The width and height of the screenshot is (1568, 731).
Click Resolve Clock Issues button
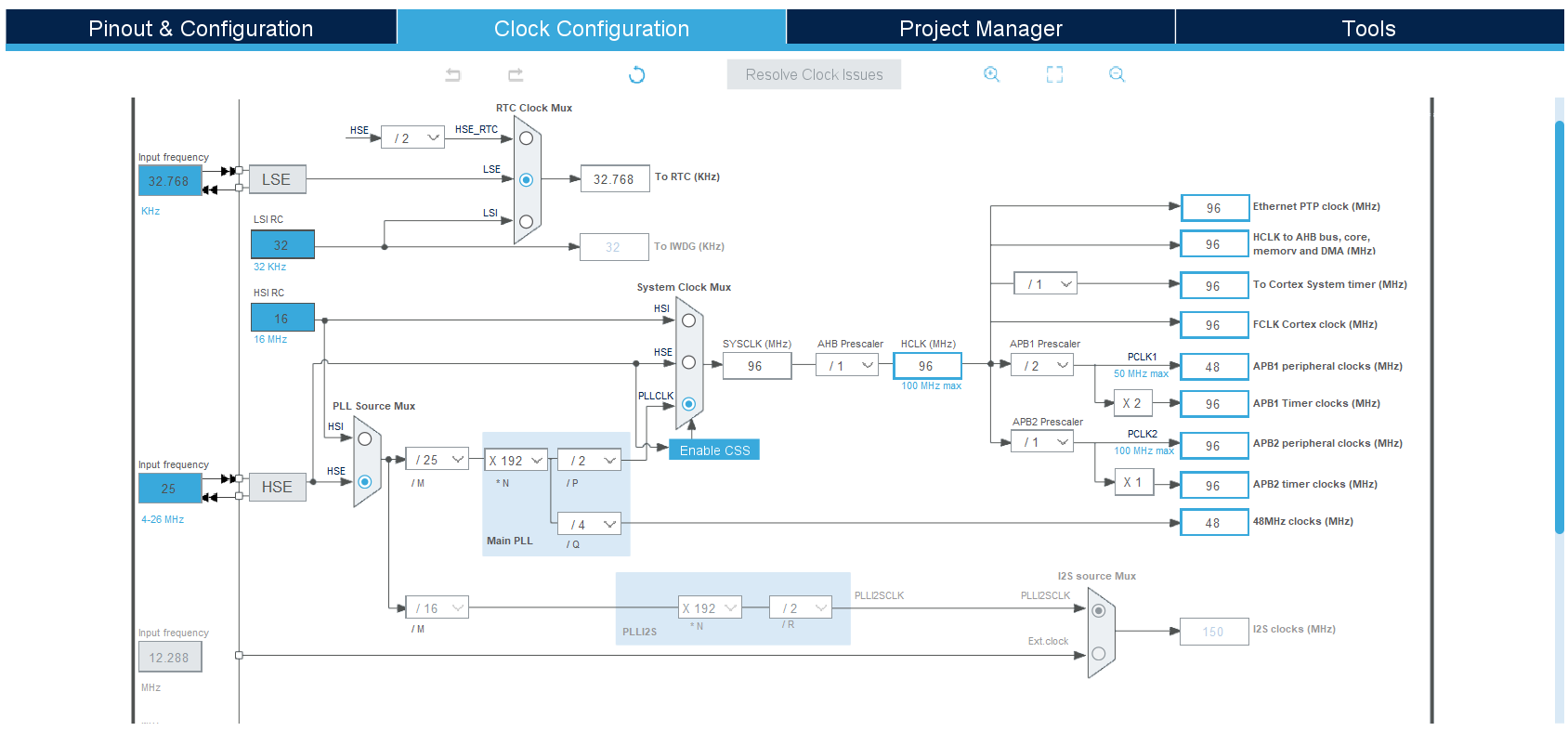click(814, 74)
